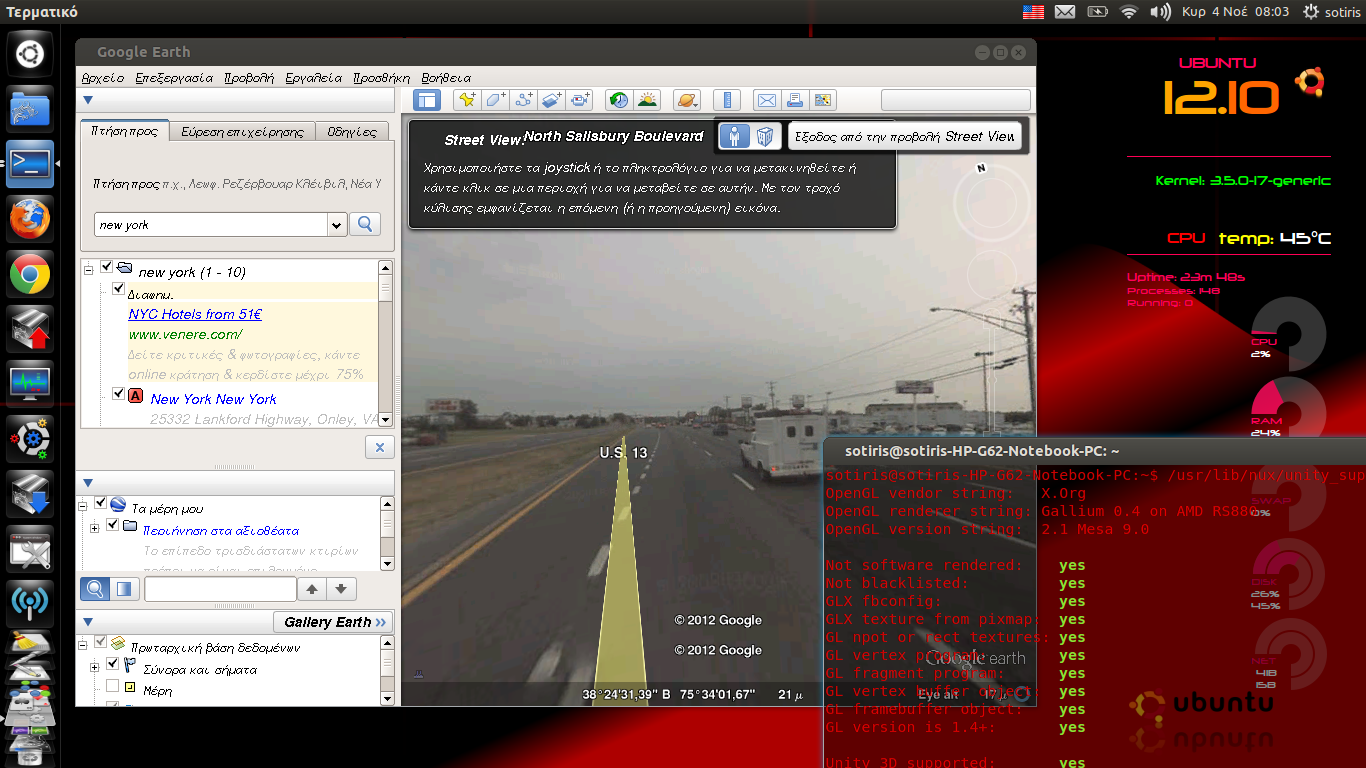Open Ubuntu Dash home button
The height and width of the screenshot is (768, 1366).
pos(30,53)
